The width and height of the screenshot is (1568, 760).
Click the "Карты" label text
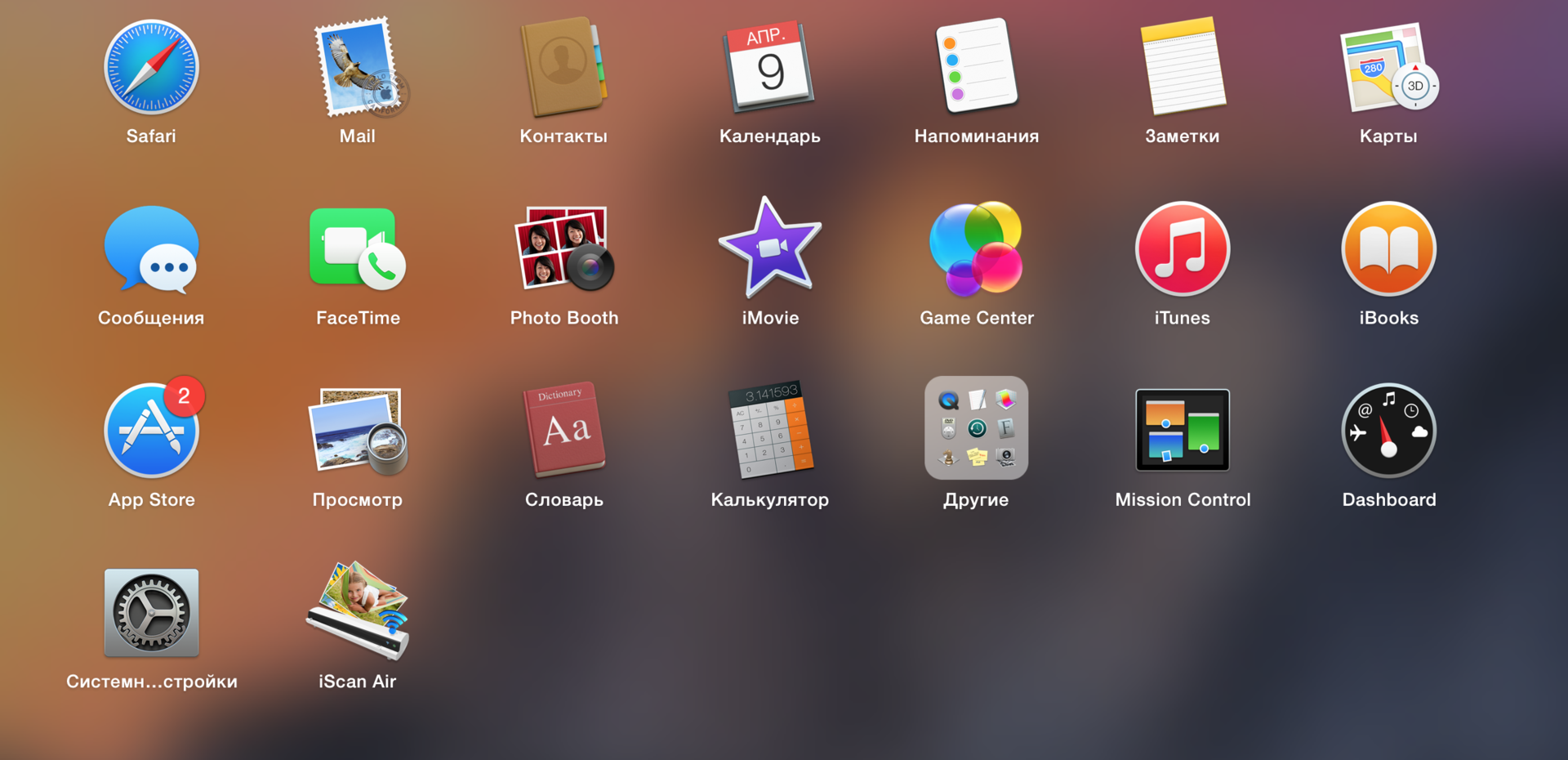[x=1388, y=136]
